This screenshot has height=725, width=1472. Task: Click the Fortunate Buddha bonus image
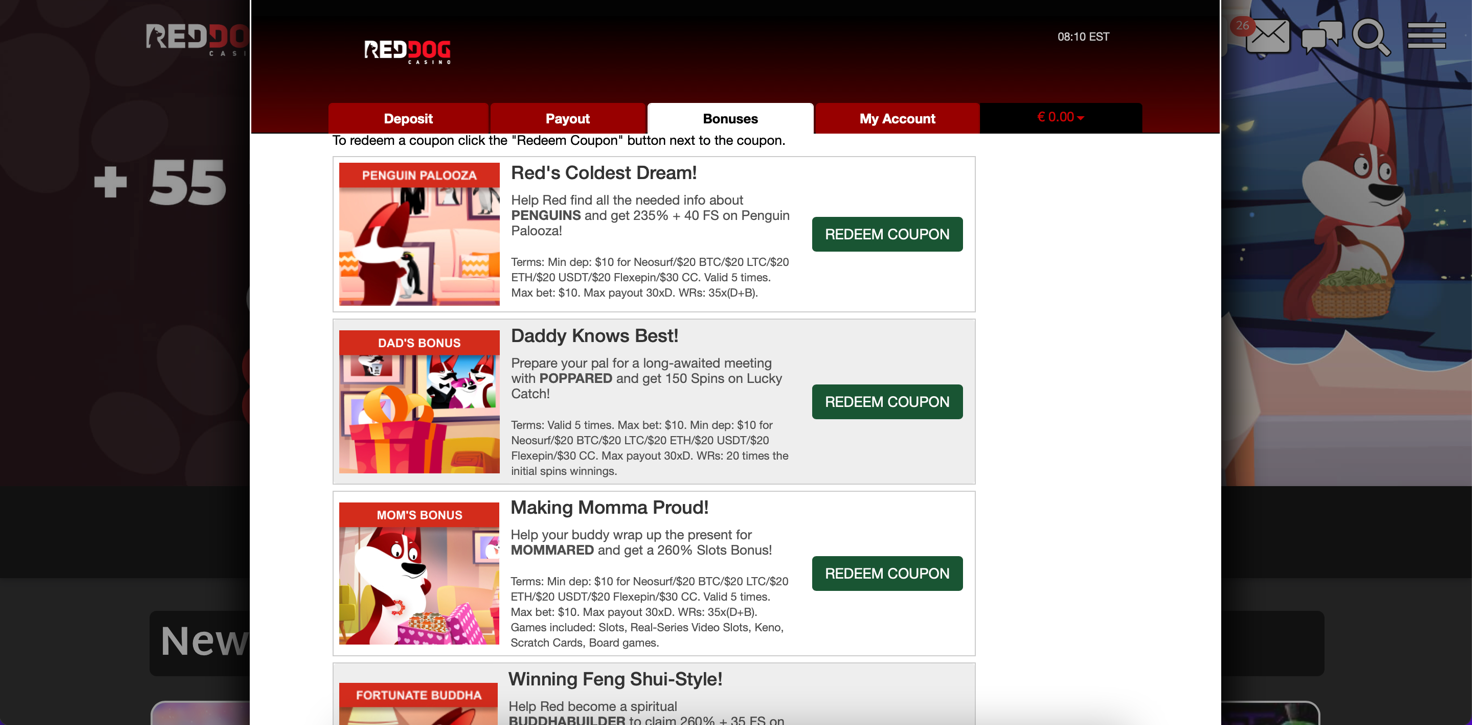(x=419, y=704)
